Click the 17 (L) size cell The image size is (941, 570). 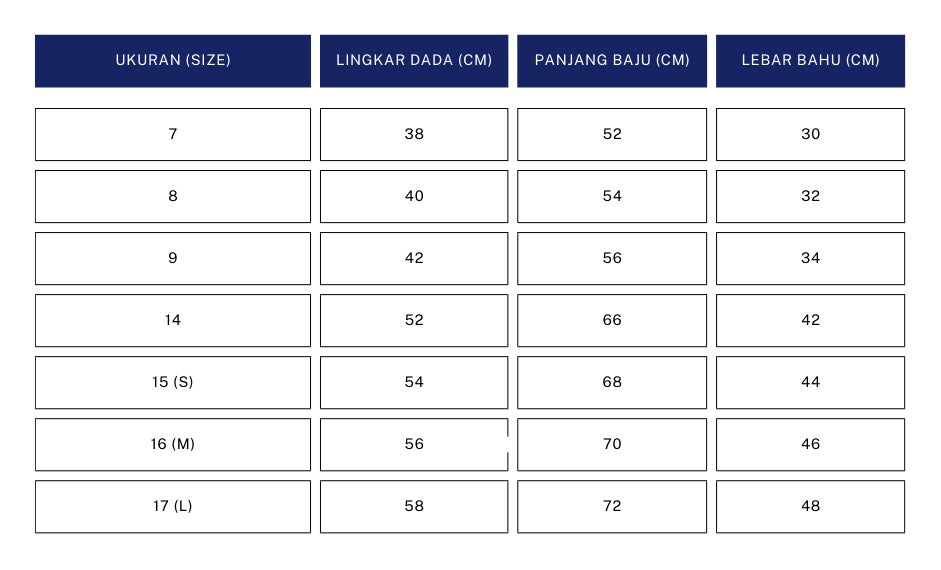pyautogui.click(x=173, y=506)
